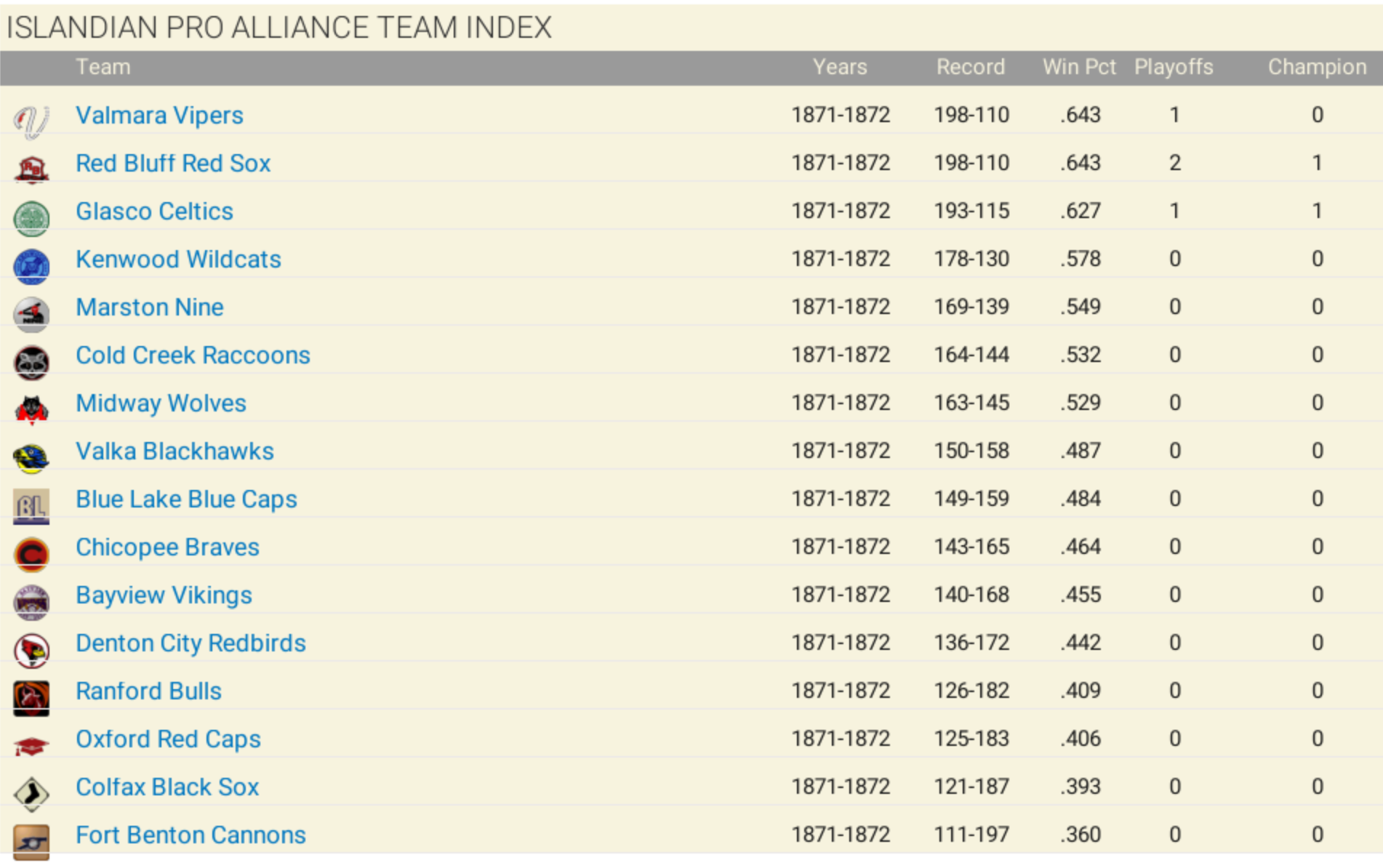This screenshot has height=868, width=1383.
Task: Open the Oxford Red Caps link
Action: (168, 739)
